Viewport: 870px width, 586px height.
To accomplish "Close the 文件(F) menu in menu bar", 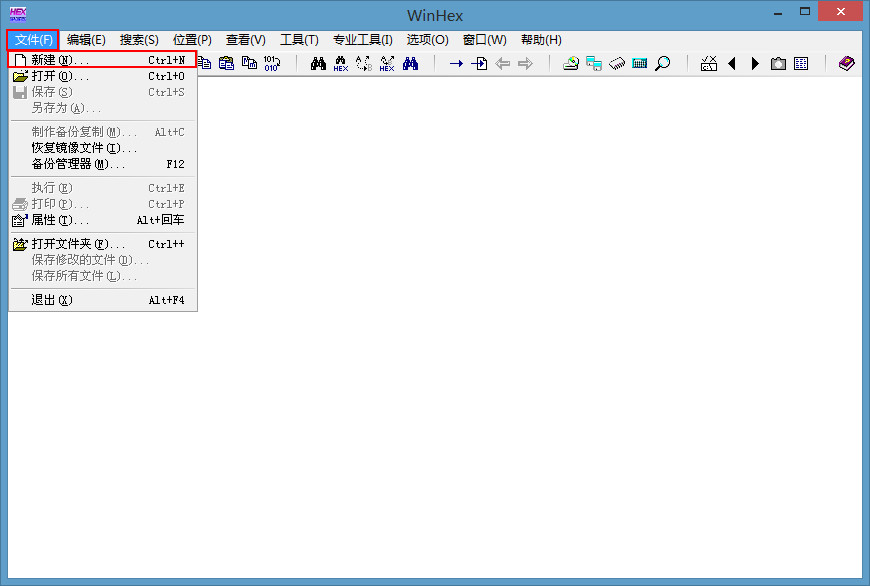I will (33, 40).
